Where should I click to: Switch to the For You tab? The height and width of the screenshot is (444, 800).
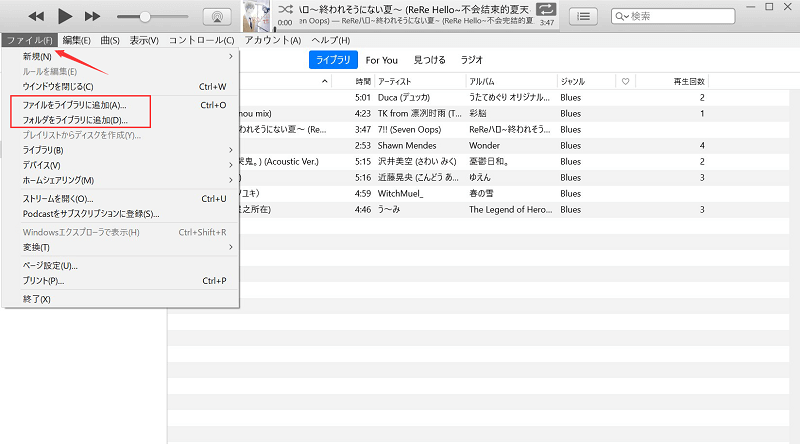click(x=382, y=60)
